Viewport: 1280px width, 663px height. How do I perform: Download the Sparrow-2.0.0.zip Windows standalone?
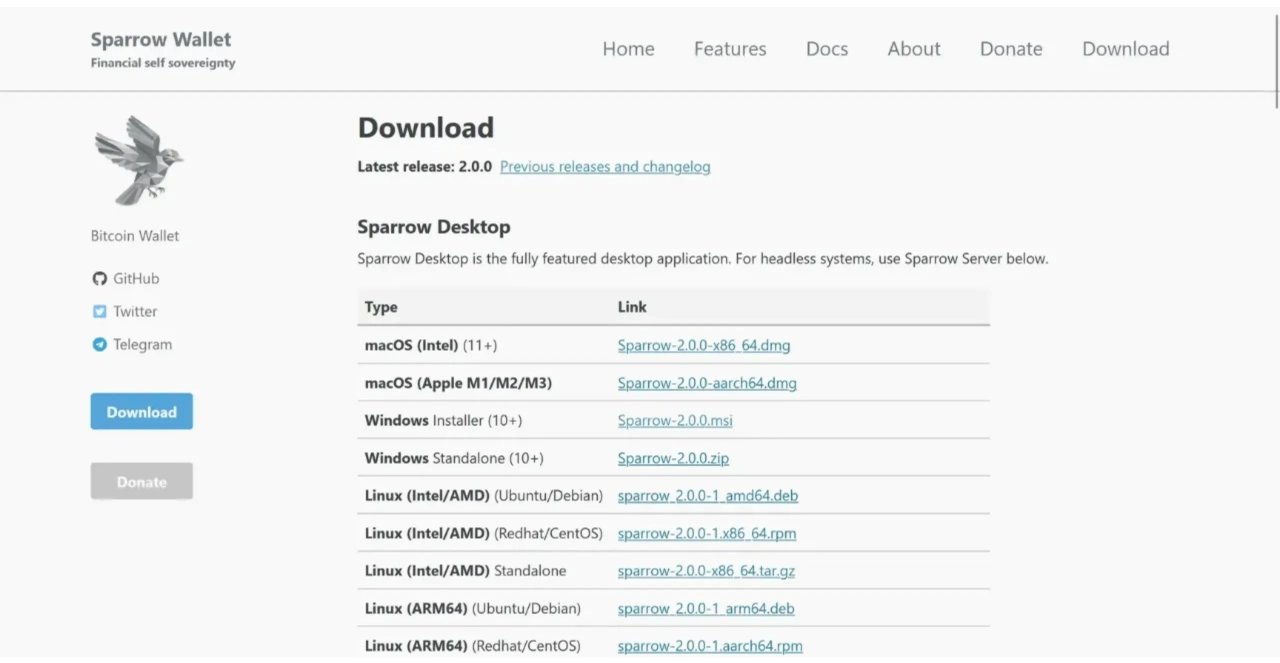[x=673, y=459]
